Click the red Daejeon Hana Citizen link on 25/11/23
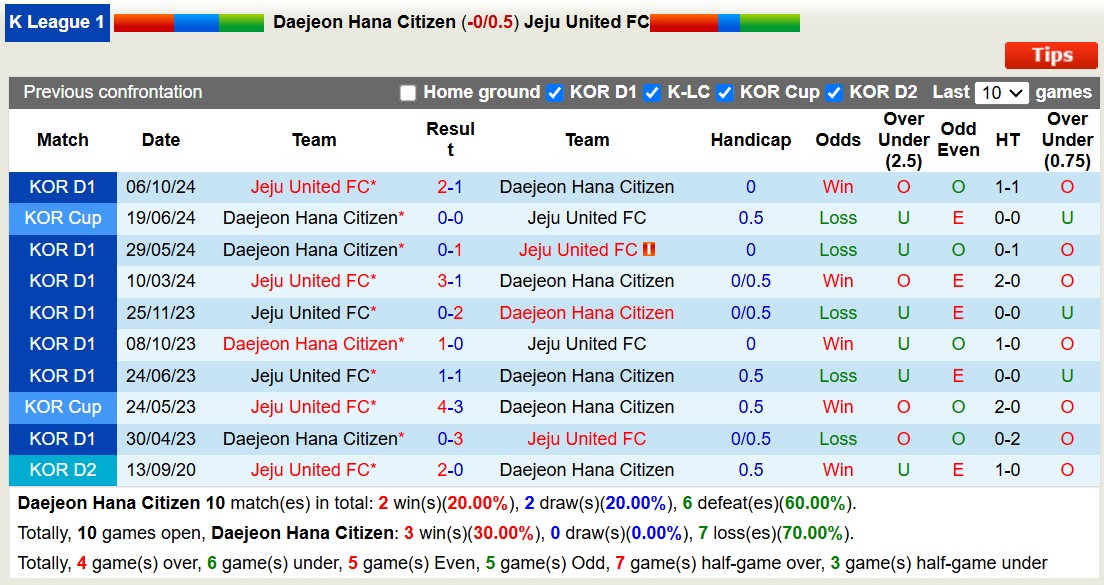The width and height of the screenshot is (1104, 585). coord(587,313)
